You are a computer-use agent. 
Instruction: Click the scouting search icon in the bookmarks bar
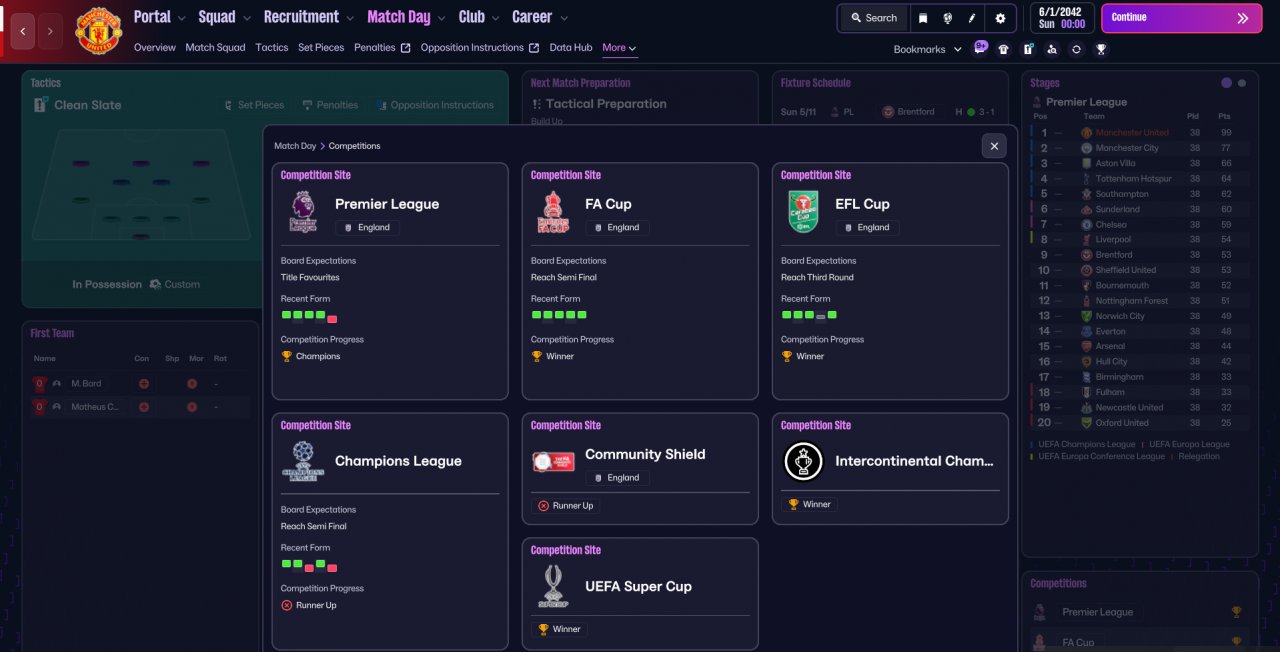coord(1051,49)
